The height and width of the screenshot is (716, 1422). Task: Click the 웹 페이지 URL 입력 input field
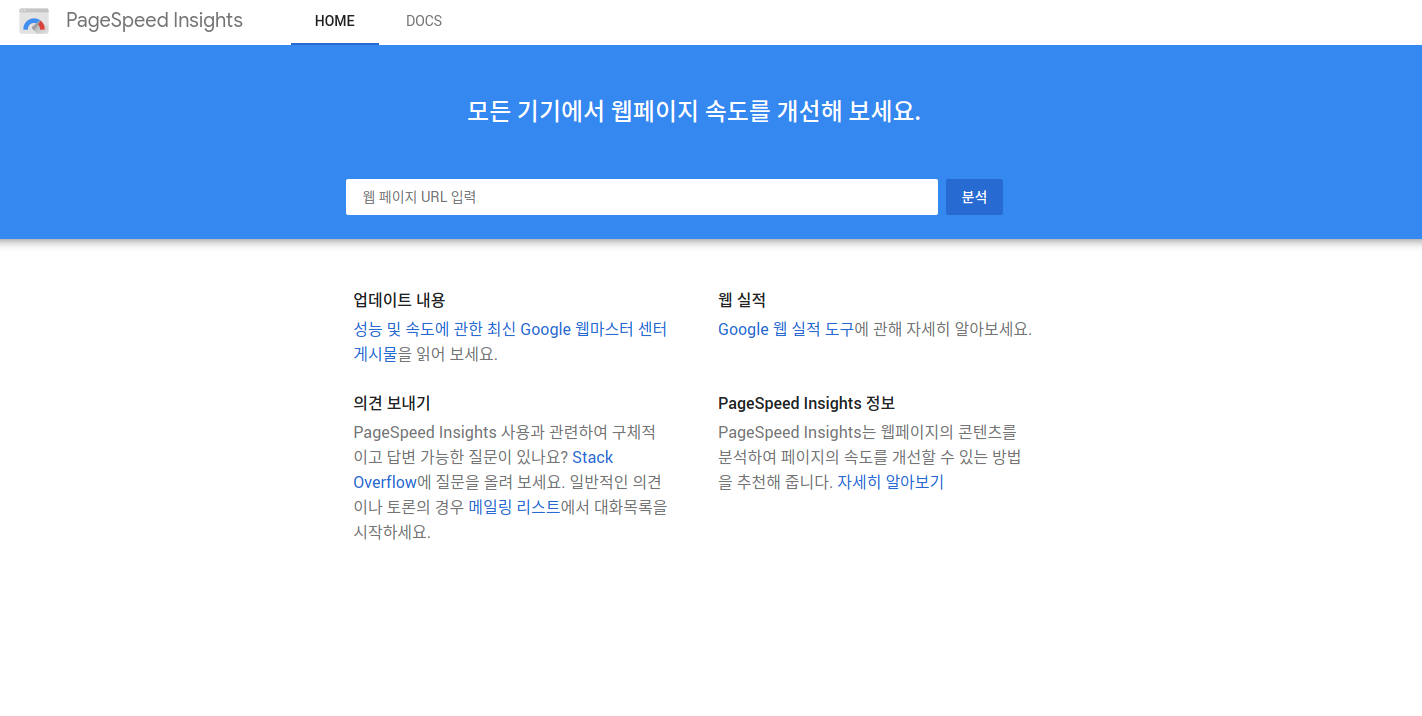[x=642, y=197]
